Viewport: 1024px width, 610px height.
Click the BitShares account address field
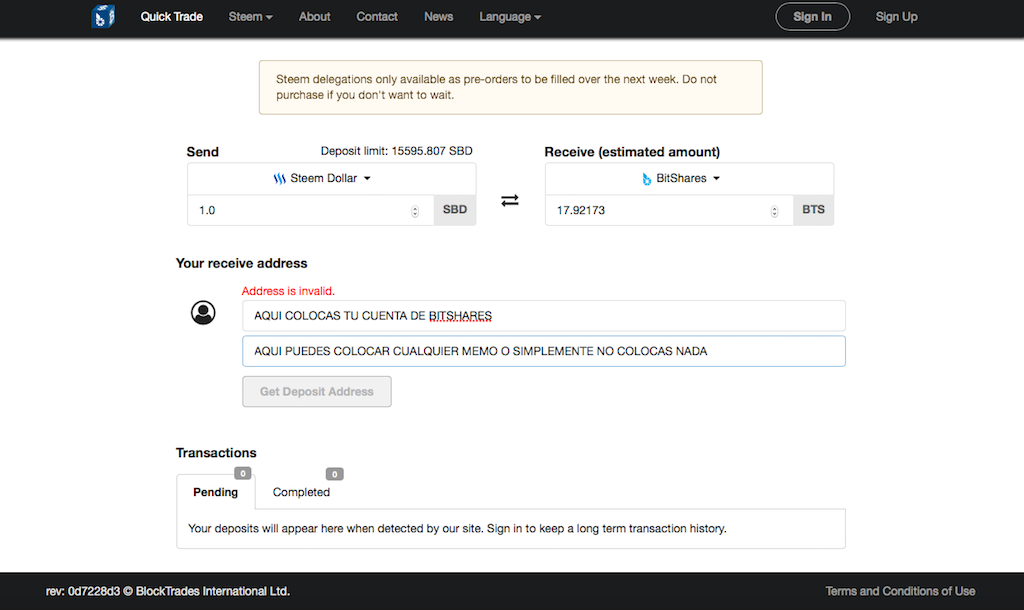tap(544, 316)
